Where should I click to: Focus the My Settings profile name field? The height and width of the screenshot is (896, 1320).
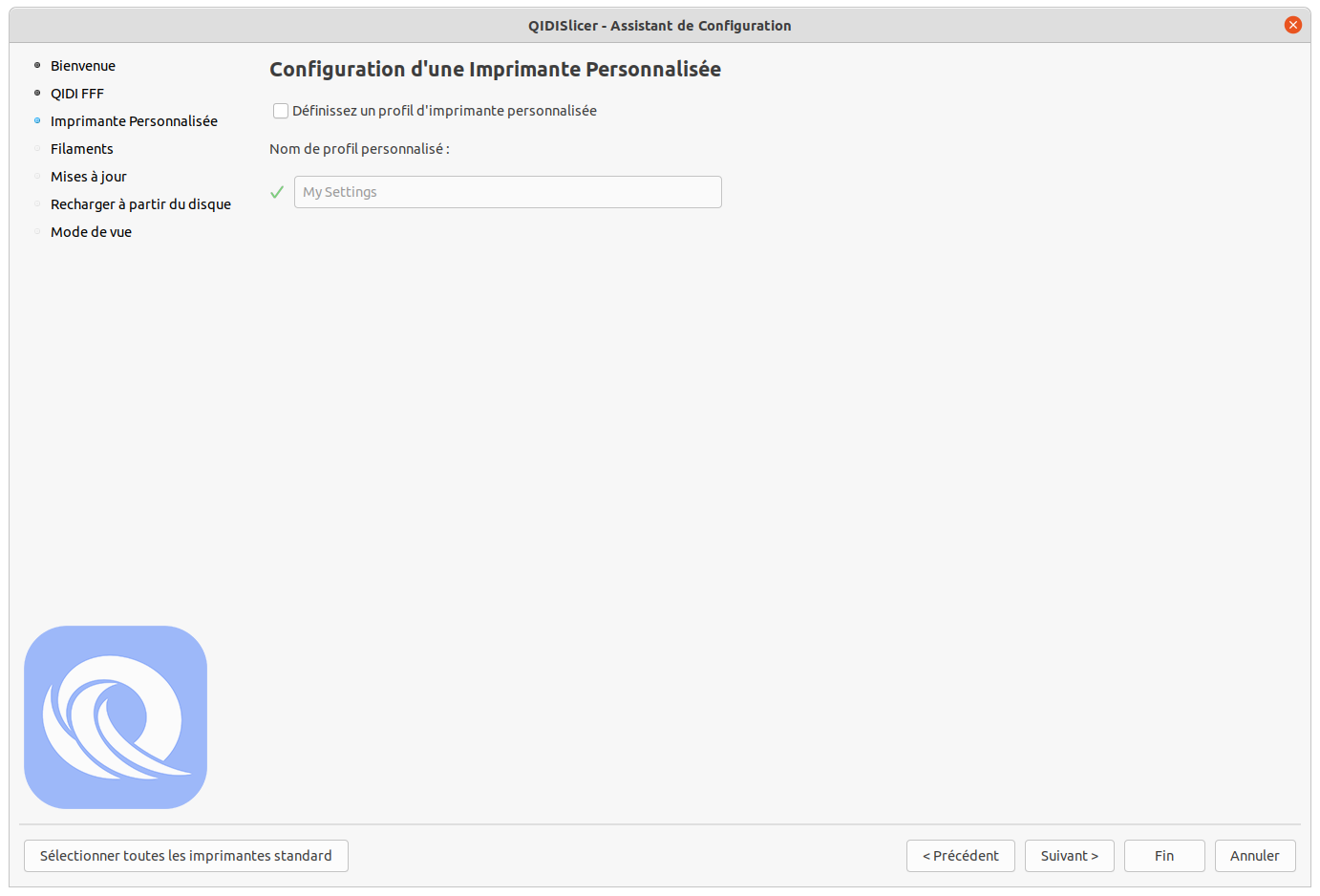tap(507, 192)
